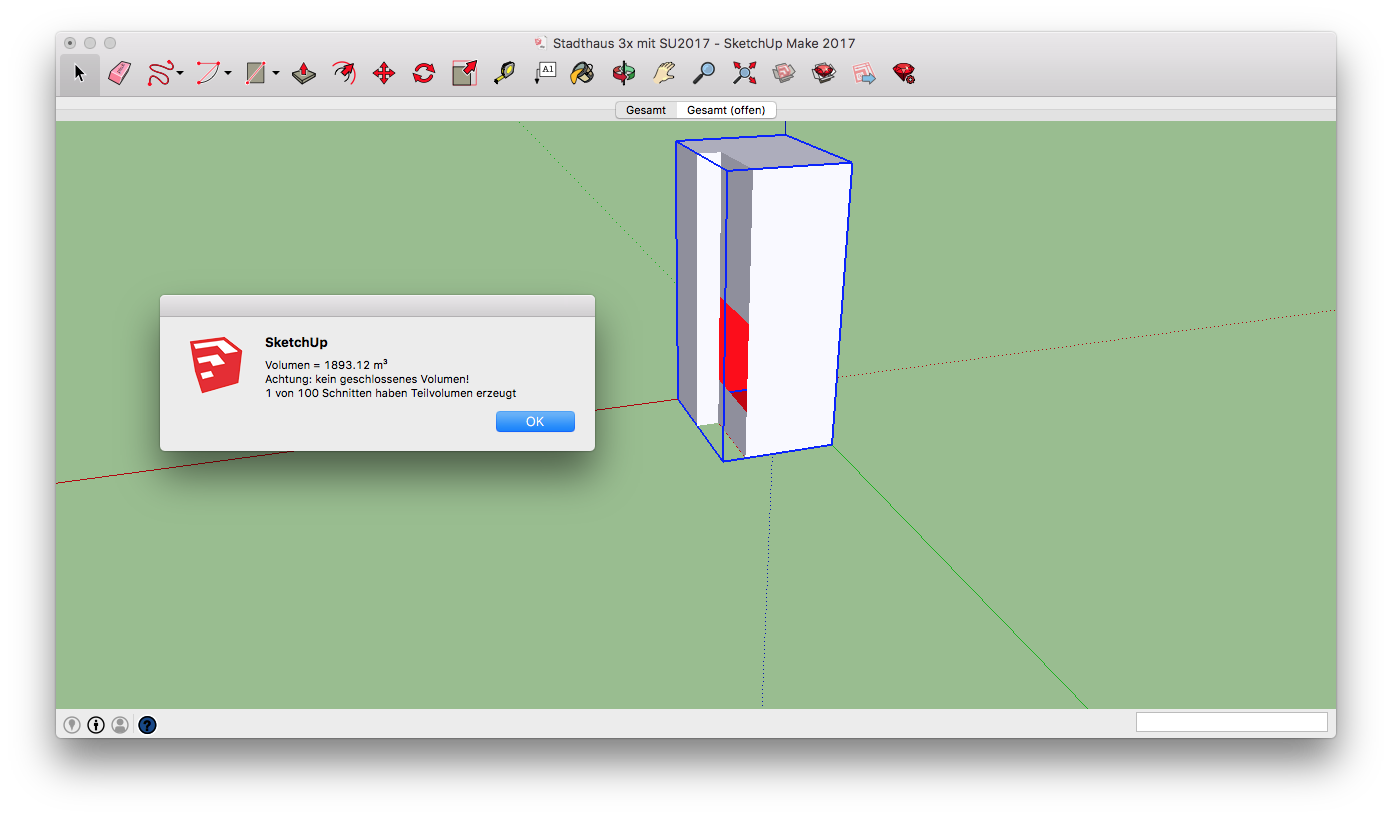1392x818 pixels.
Task: Click the measurements input box
Action: (1231, 722)
